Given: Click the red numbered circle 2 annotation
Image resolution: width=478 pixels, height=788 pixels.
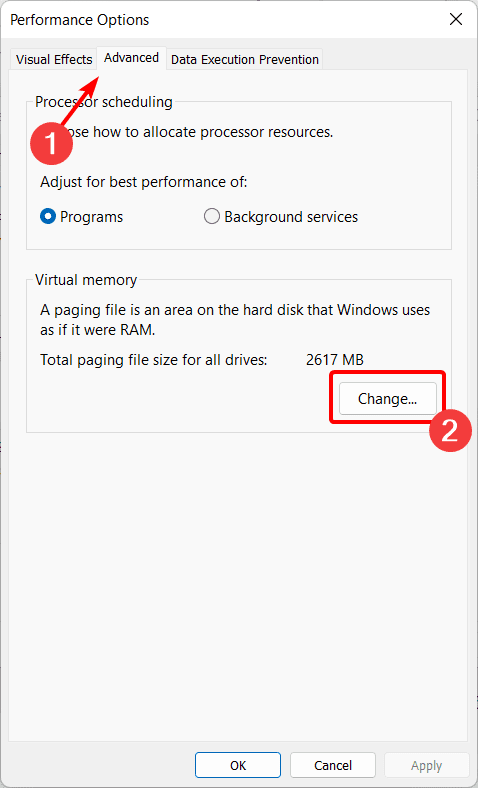Looking at the screenshot, I should (450, 430).
